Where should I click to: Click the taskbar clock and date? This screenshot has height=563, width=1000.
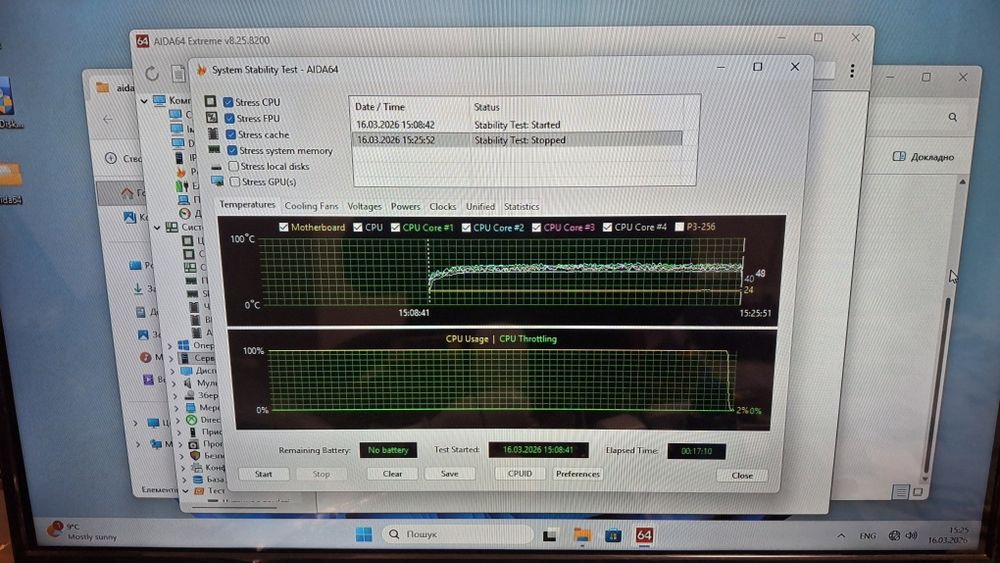tap(949, 535)
